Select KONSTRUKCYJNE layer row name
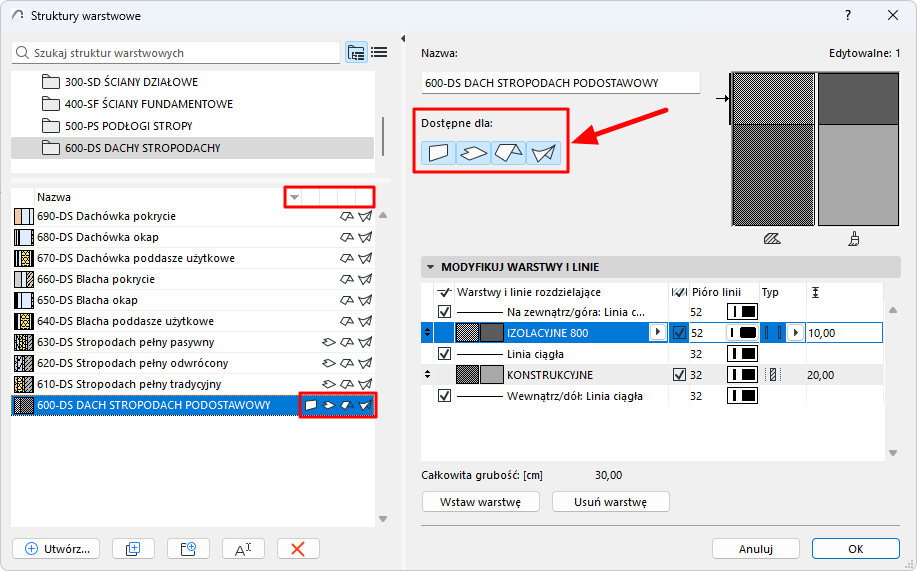Screen dimensions: 917x571 [550, 375]
